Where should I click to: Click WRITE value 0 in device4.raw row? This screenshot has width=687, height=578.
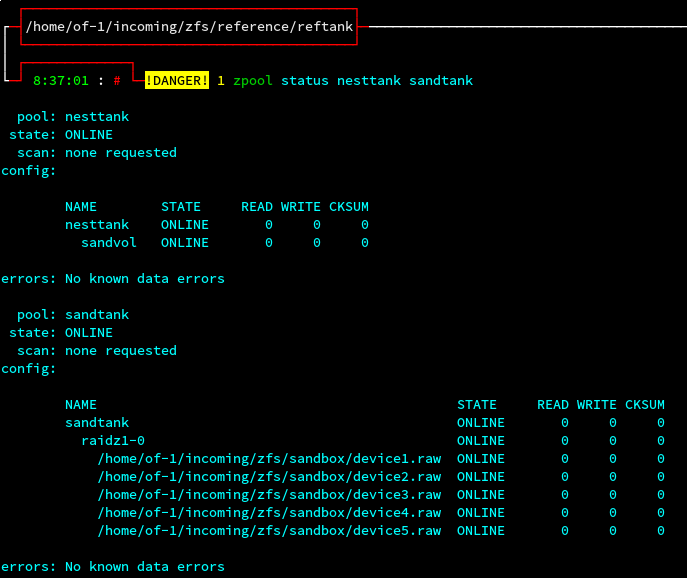tap(613, 513)
